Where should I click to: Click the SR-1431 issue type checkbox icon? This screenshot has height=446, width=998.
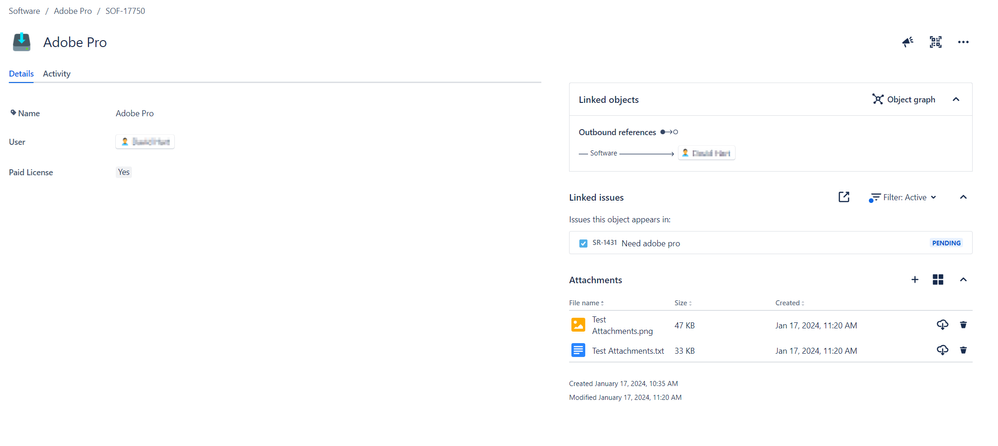click(x=583, y=243)
